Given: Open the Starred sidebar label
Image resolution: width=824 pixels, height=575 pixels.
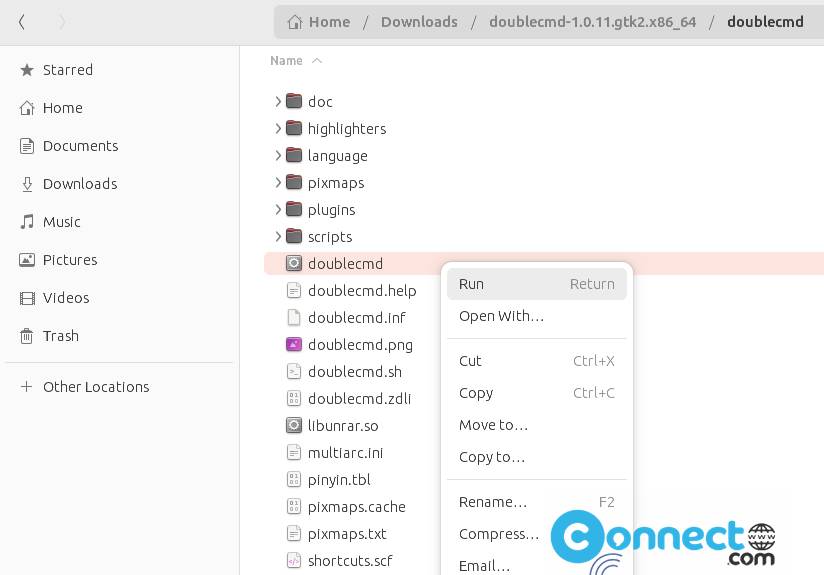Looking at the screenshot, I should tap(68, 70).
